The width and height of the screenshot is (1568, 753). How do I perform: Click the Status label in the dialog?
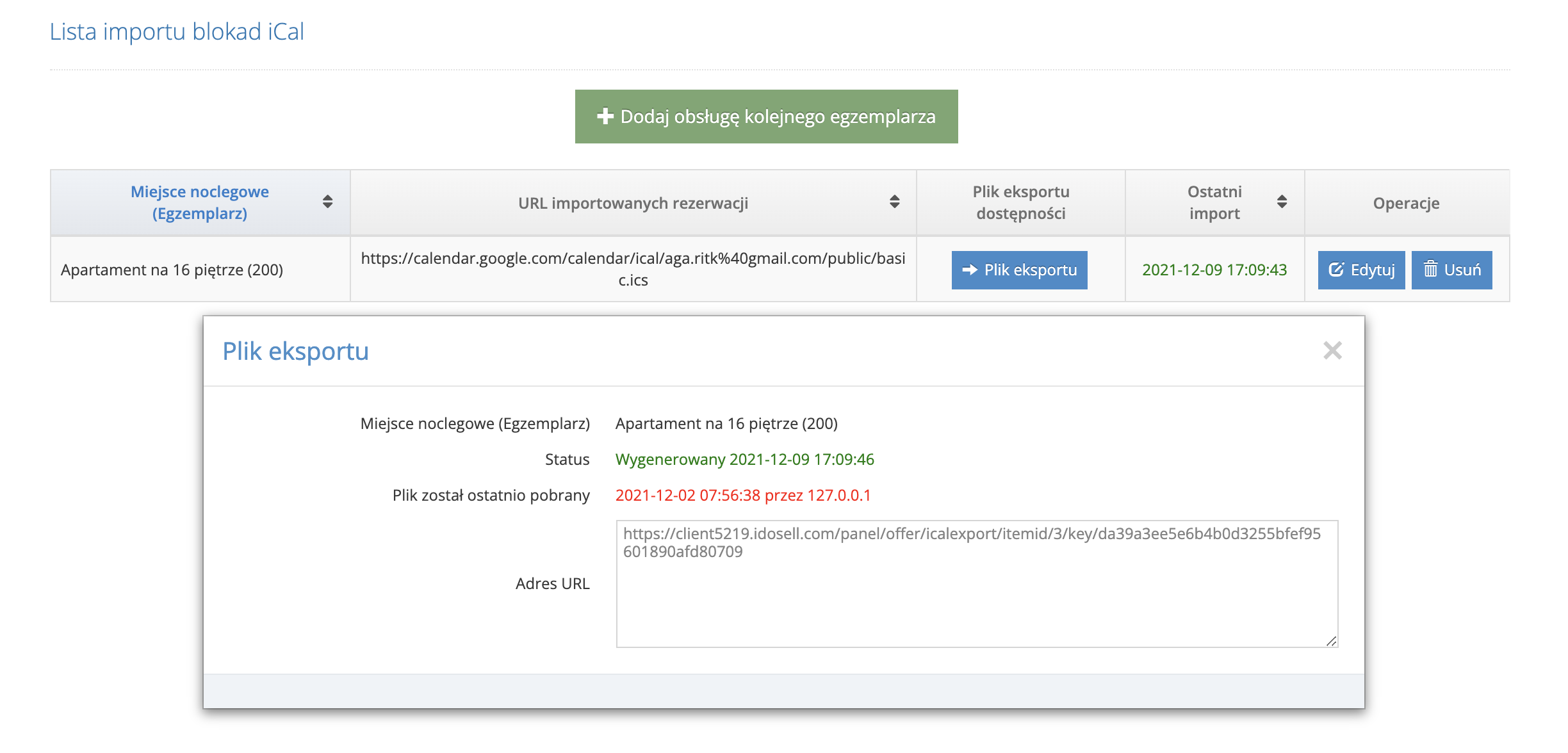tap(567, 459)
